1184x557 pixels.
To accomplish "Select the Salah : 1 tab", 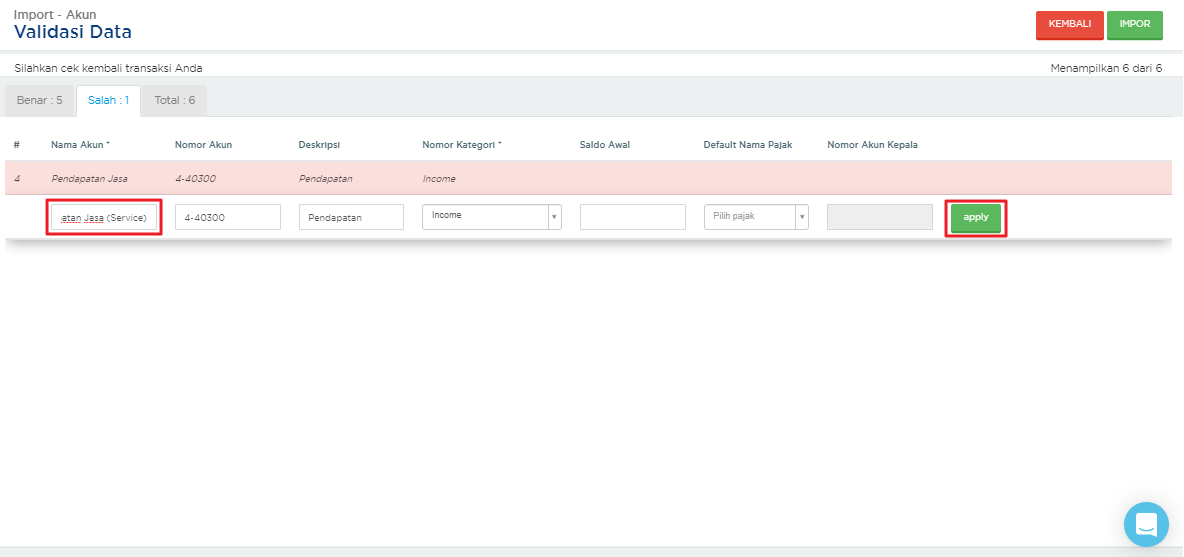I will 108,100.
